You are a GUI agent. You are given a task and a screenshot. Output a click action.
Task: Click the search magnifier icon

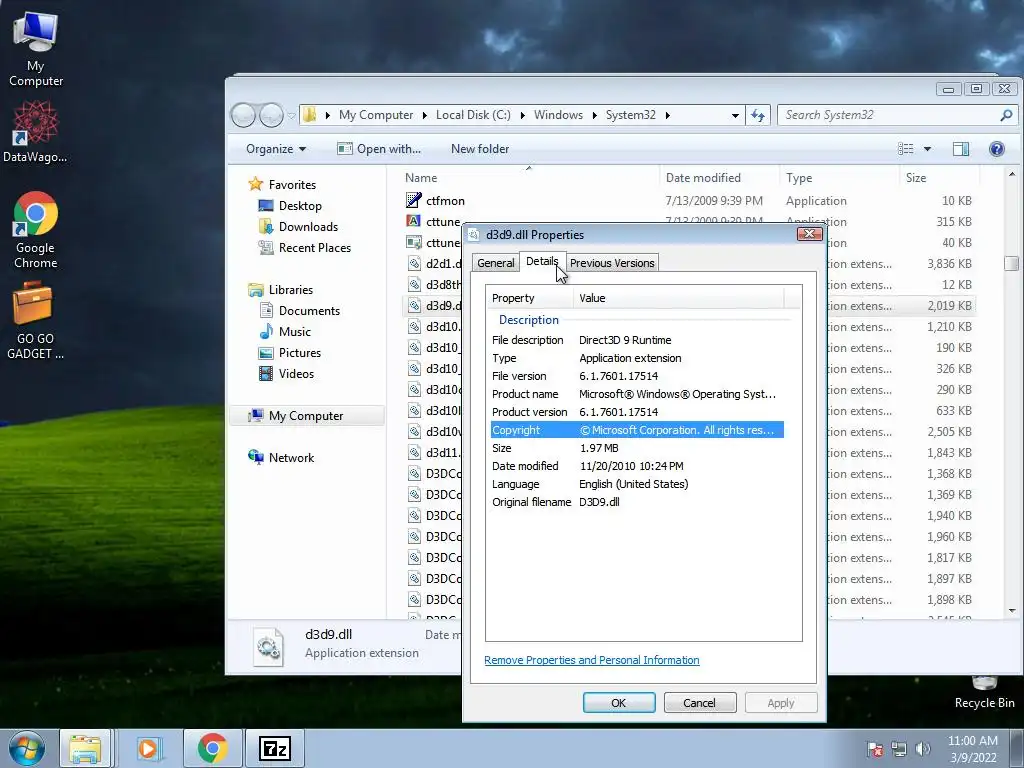pos(1006,115)
